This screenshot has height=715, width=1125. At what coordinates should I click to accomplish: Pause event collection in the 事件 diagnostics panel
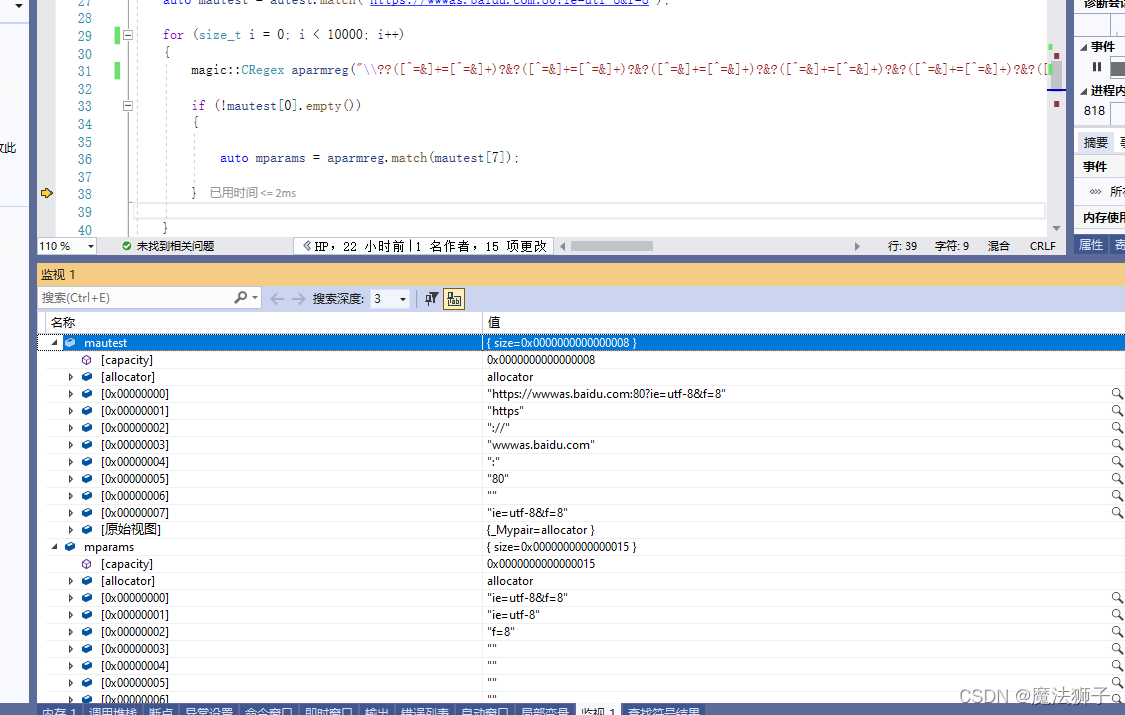(x=1097, y=66)
